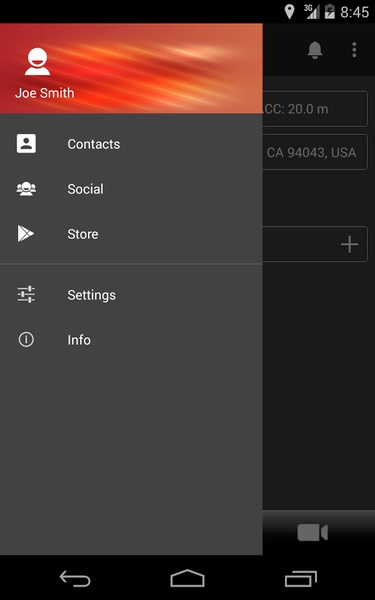Select the Social menu entry
This screenshot has height=600, width=375.
(x=131, y=189)
